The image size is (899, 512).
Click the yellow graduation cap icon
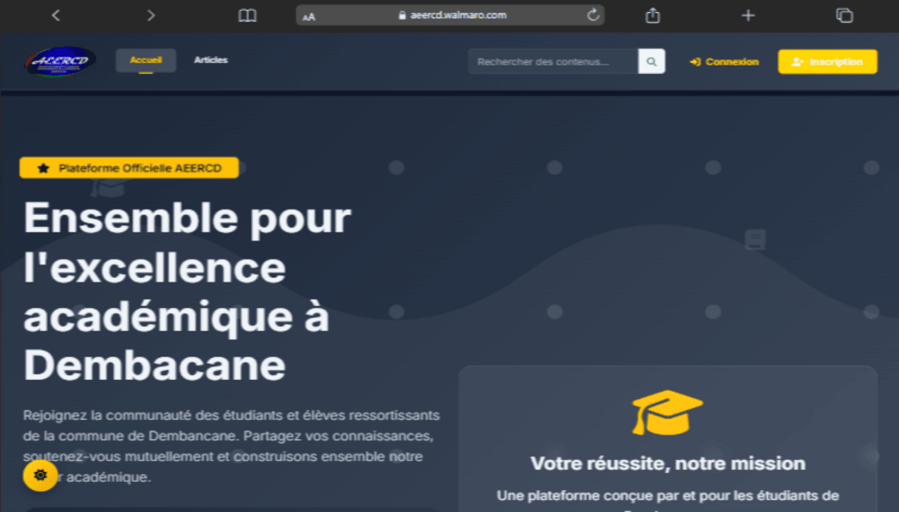[667, 412]
